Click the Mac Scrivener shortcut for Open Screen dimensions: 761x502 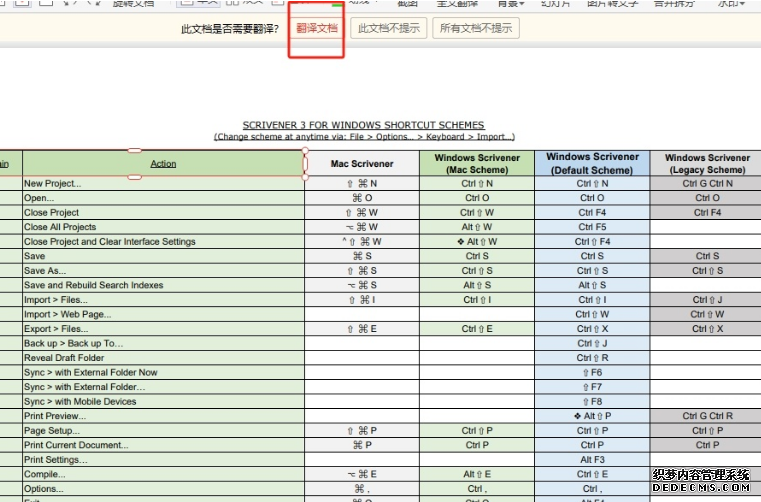(x=362, y=198)
